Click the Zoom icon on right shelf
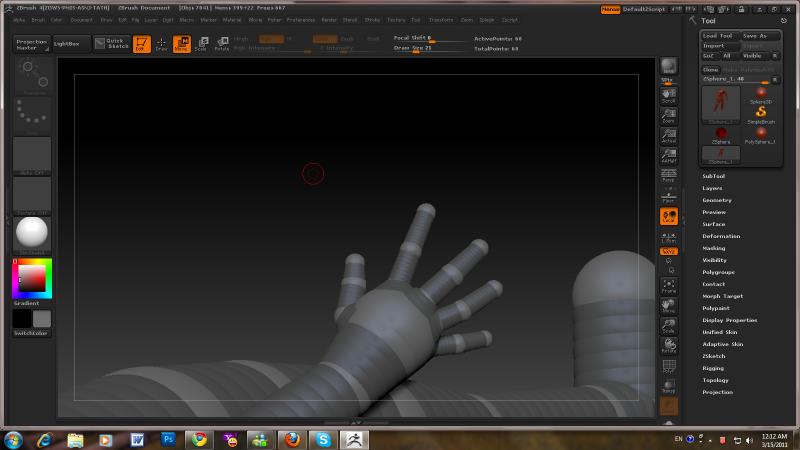 click(669, 117)
